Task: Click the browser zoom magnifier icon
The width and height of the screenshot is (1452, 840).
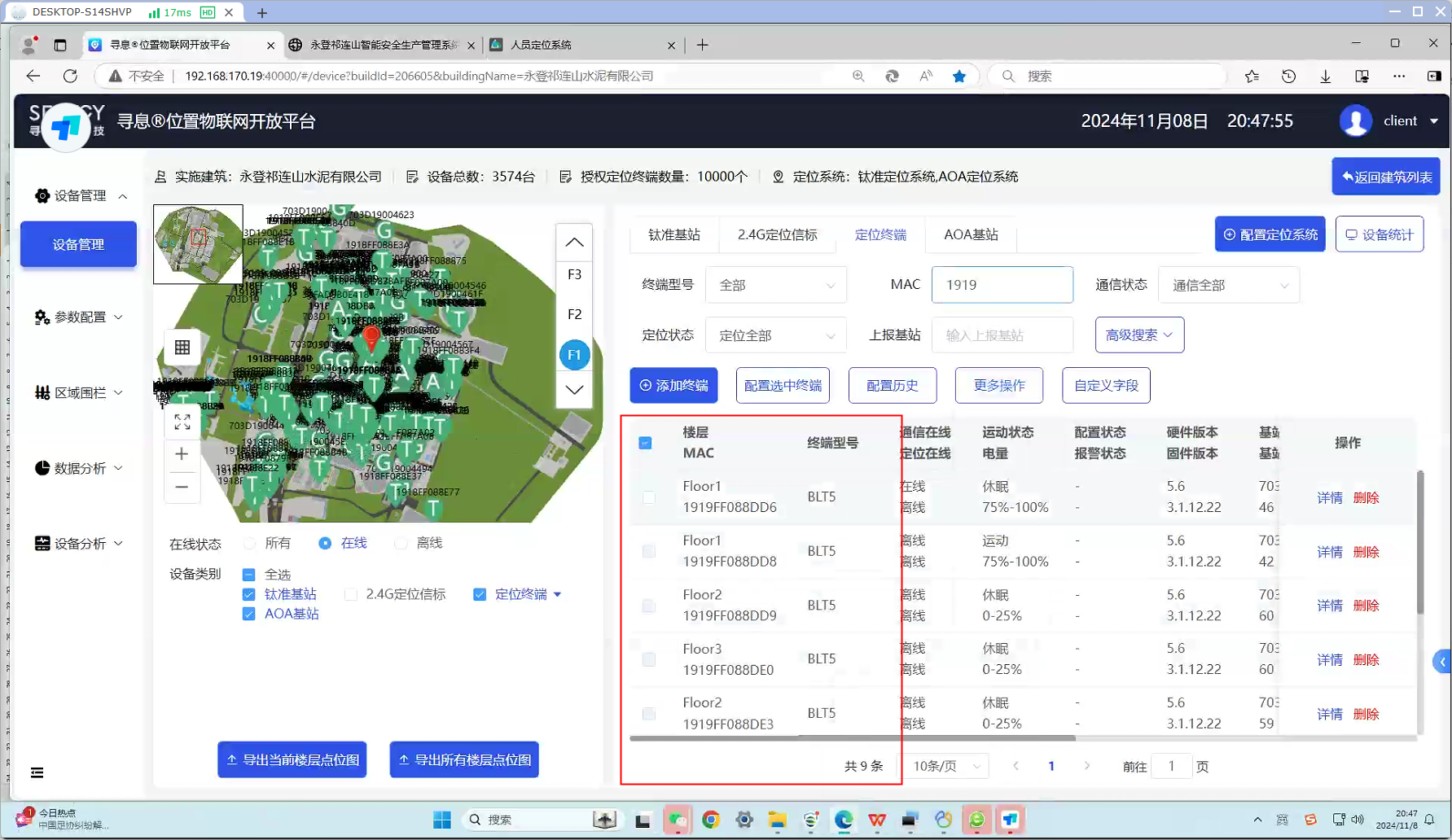Action: (858, 76)
